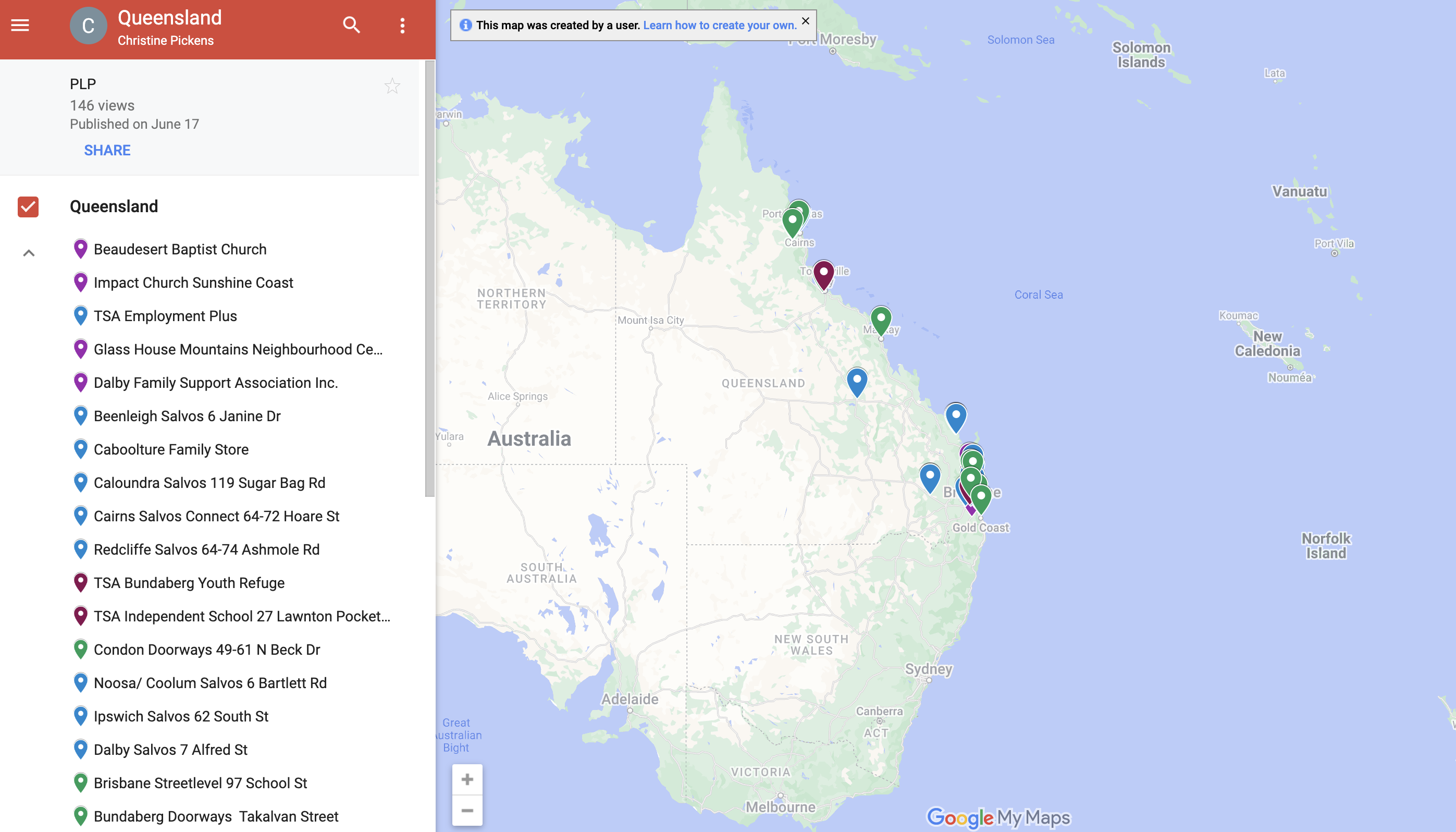Open the three-dot more options menu
Image resolution: width=1456 pixels, height=832 pixels.
coord(403,25)
